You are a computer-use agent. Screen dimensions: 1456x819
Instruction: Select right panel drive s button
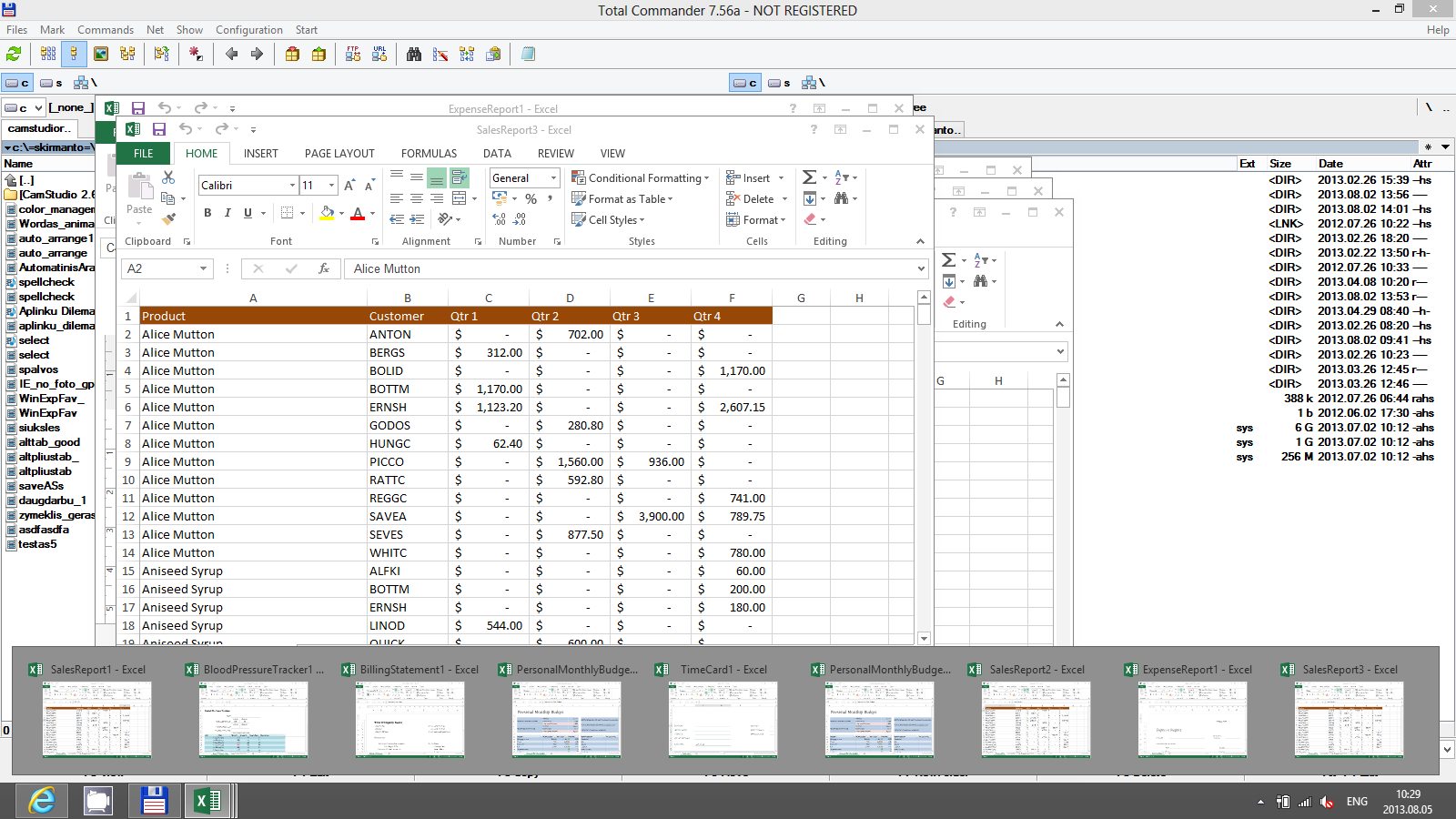[778, 83]
